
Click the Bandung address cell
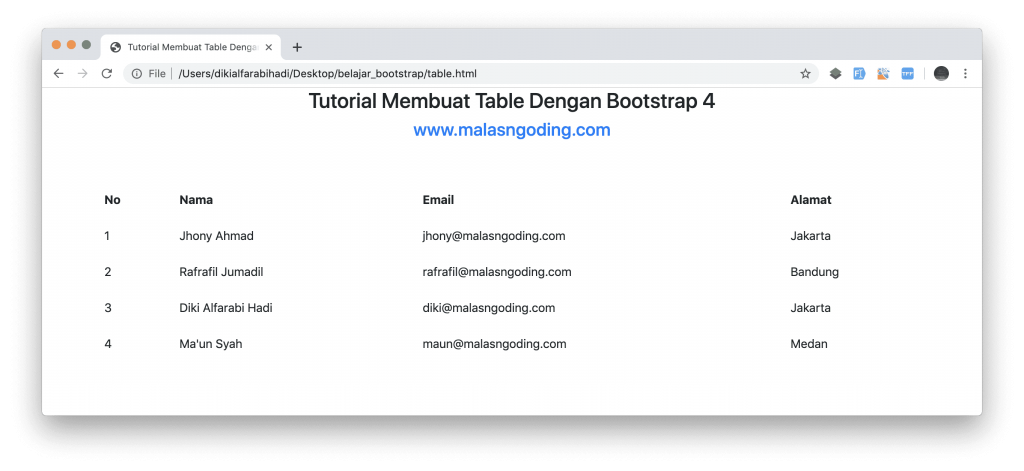point(814,272)
